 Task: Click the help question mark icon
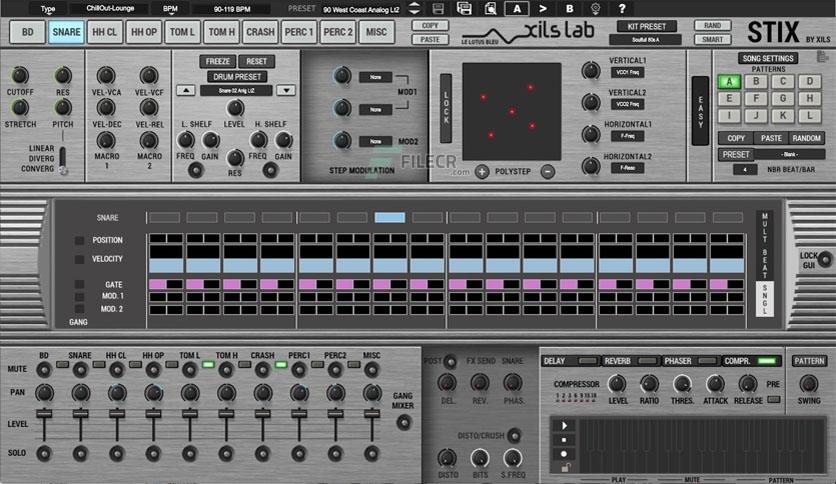tap(622, 9)
